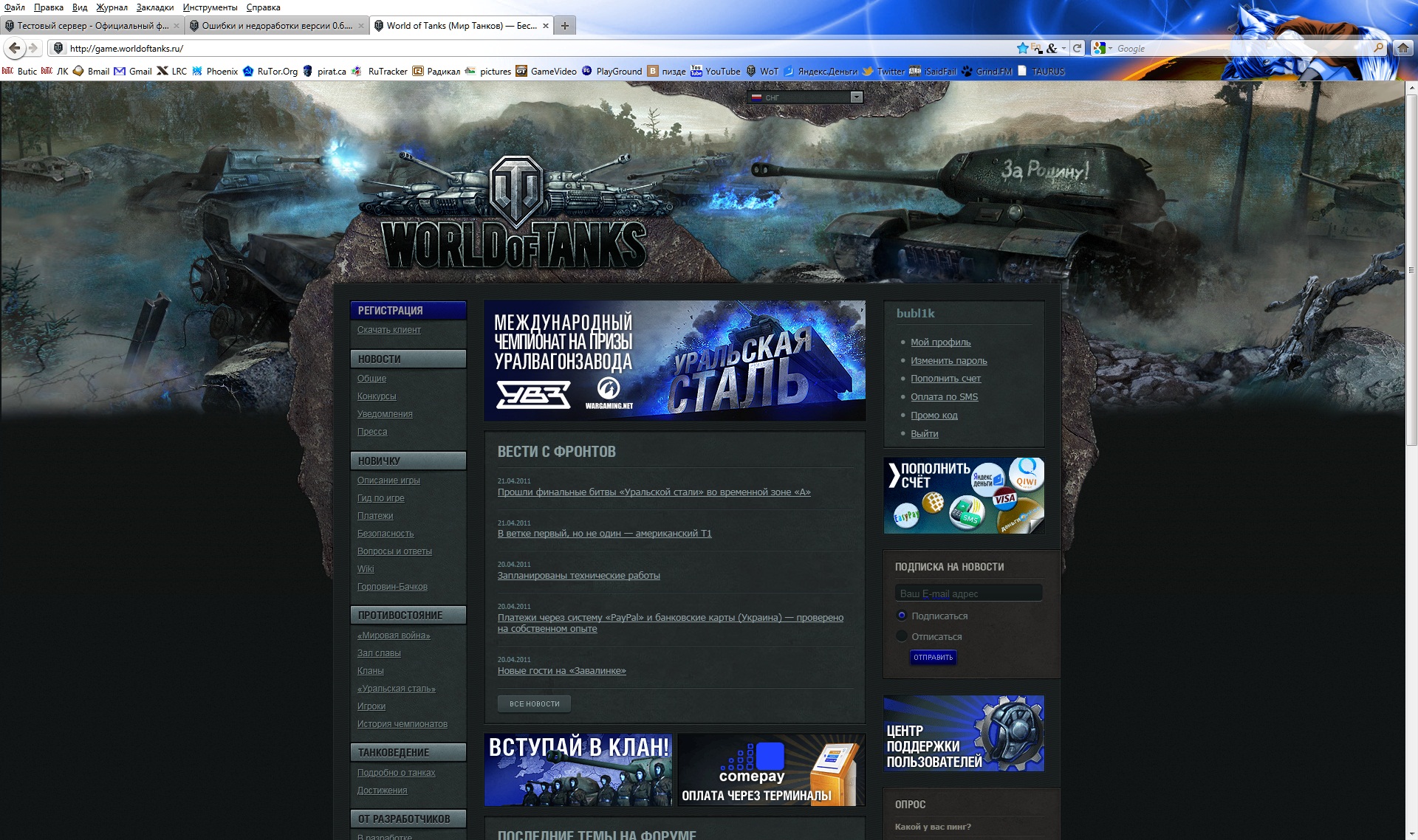Open a new tab with plus button
The width and height of the screenshot is (1418, 840).
[x=565, y=26]
